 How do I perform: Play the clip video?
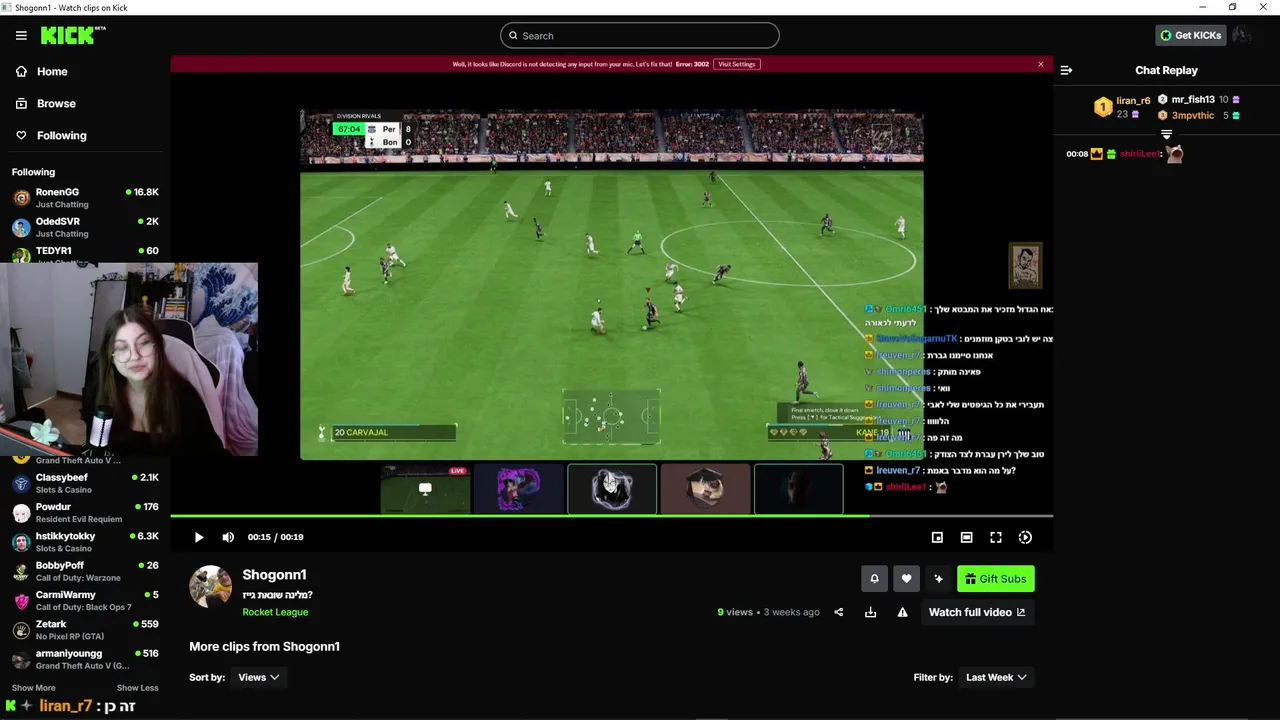[x=198, y=537]
